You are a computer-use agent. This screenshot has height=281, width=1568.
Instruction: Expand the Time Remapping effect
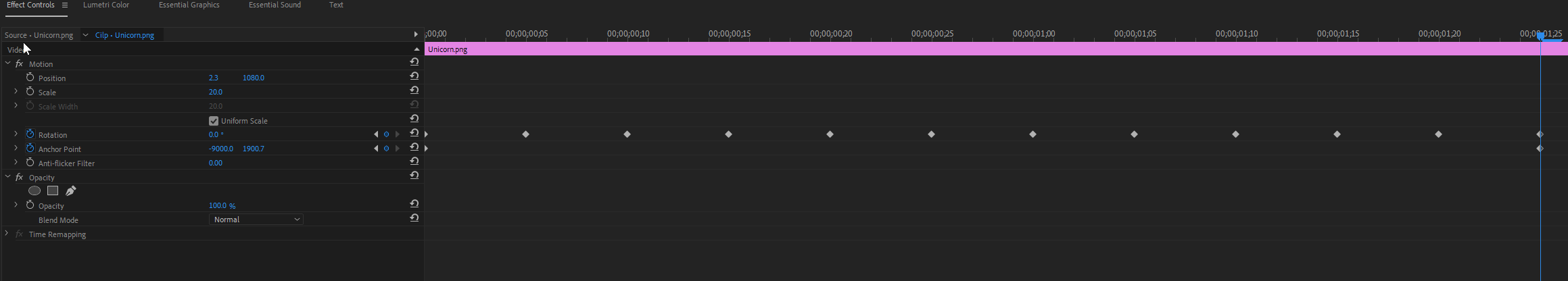point(7,234)
